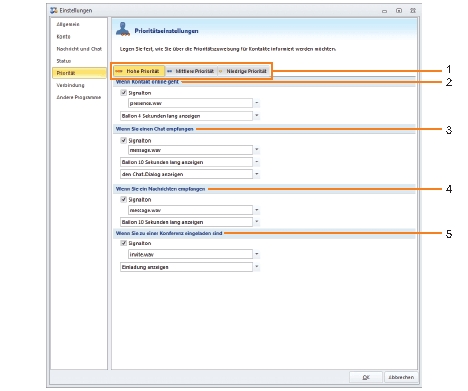Viewport: 468px width, 391px height.
Task: Select the Priorität sidebar entry
Action: (x=79, y=73)
